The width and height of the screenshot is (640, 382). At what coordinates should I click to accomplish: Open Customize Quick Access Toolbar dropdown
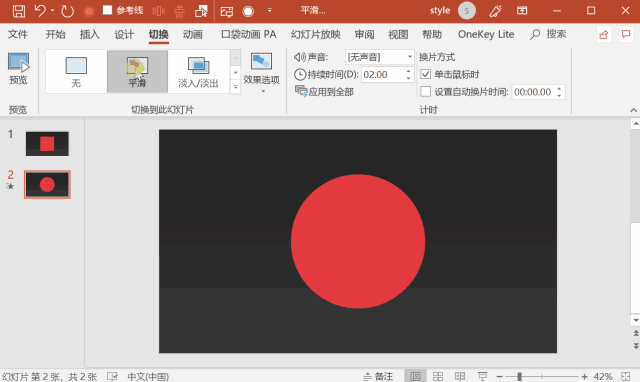click(x=269, y=11)
